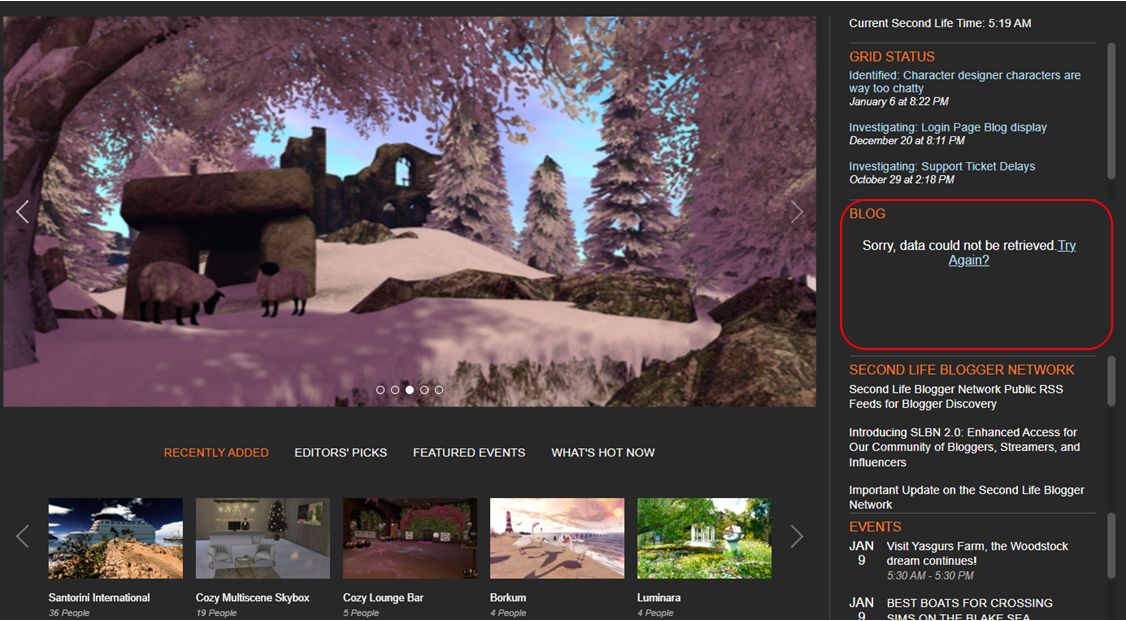Open the Cozy Lounge Bar thumbnail
This screenshot has height=621, width=1126.
click(x=410, y=538)
